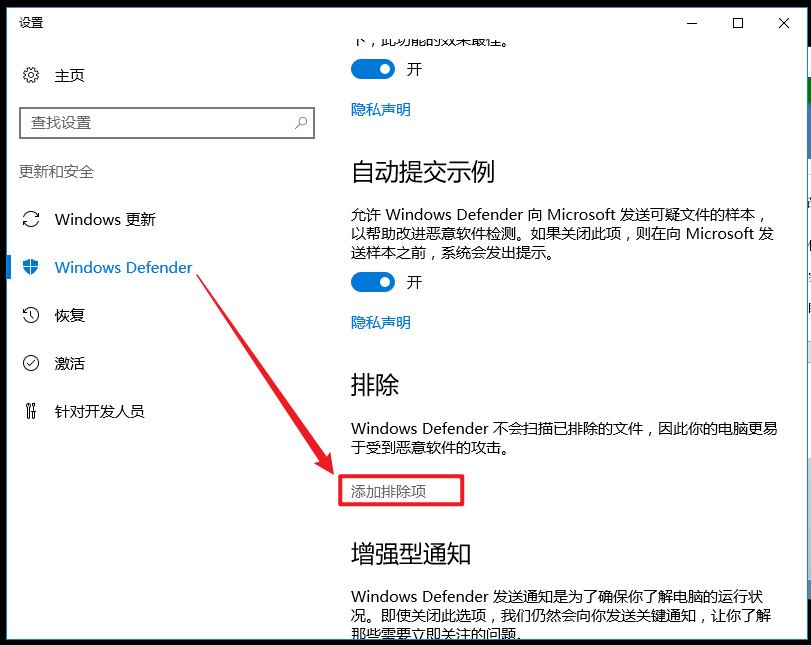Toggle off automatic sample submission switch
811x645 pixels.
373,282
